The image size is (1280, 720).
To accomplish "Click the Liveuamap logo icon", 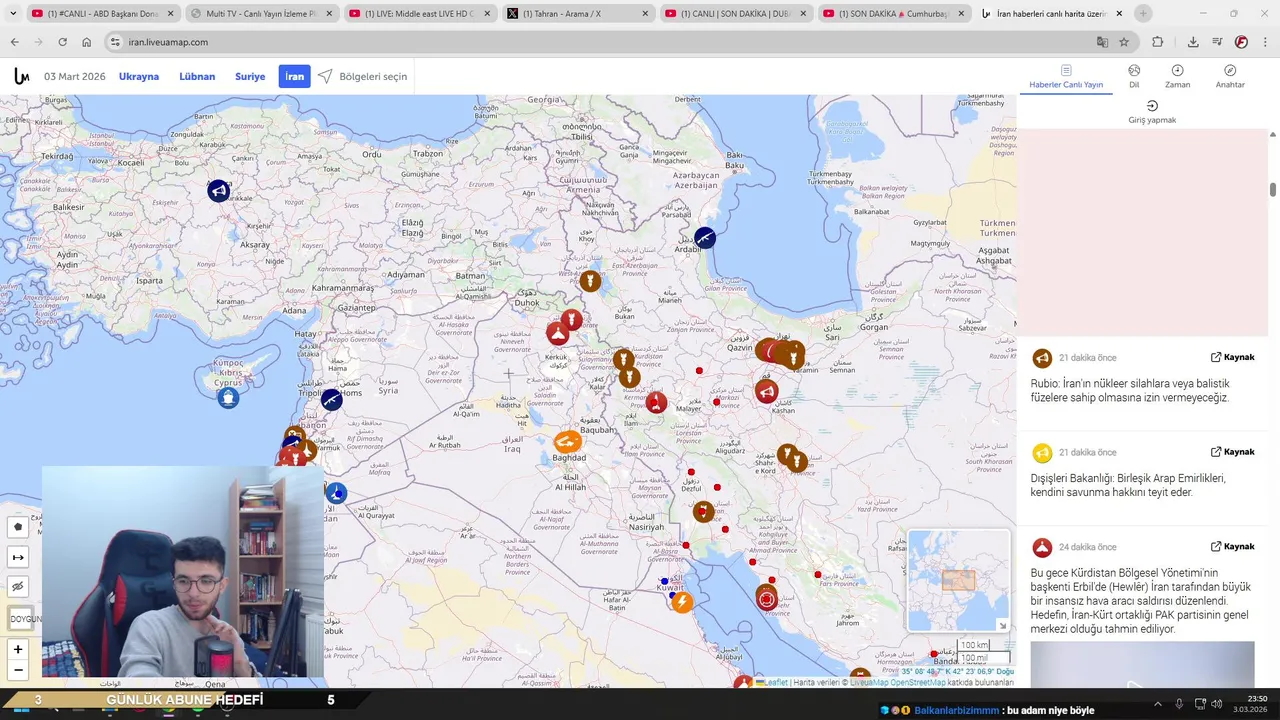I will click(21, 76).
